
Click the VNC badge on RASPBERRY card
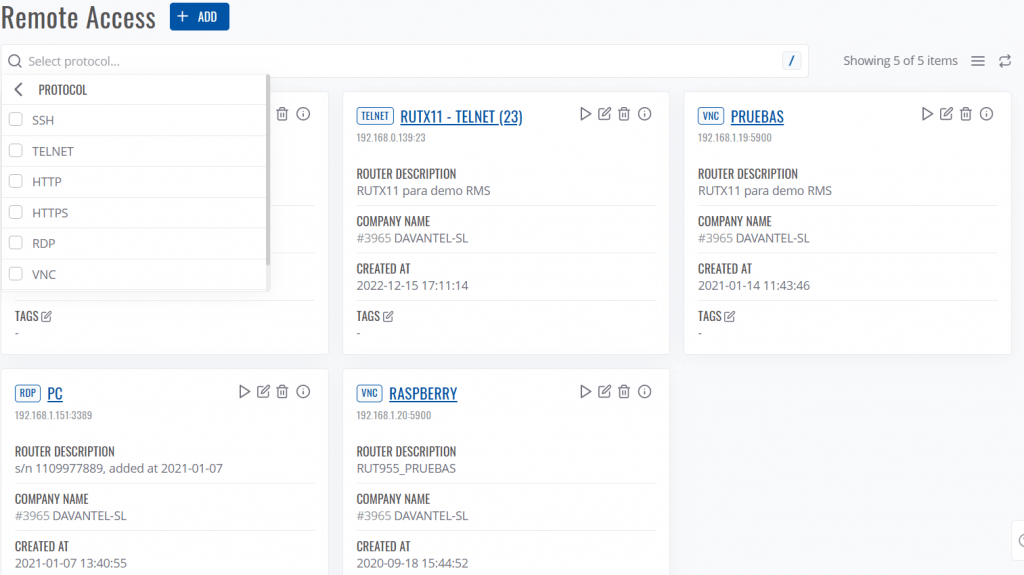click(x=370, y=393)
